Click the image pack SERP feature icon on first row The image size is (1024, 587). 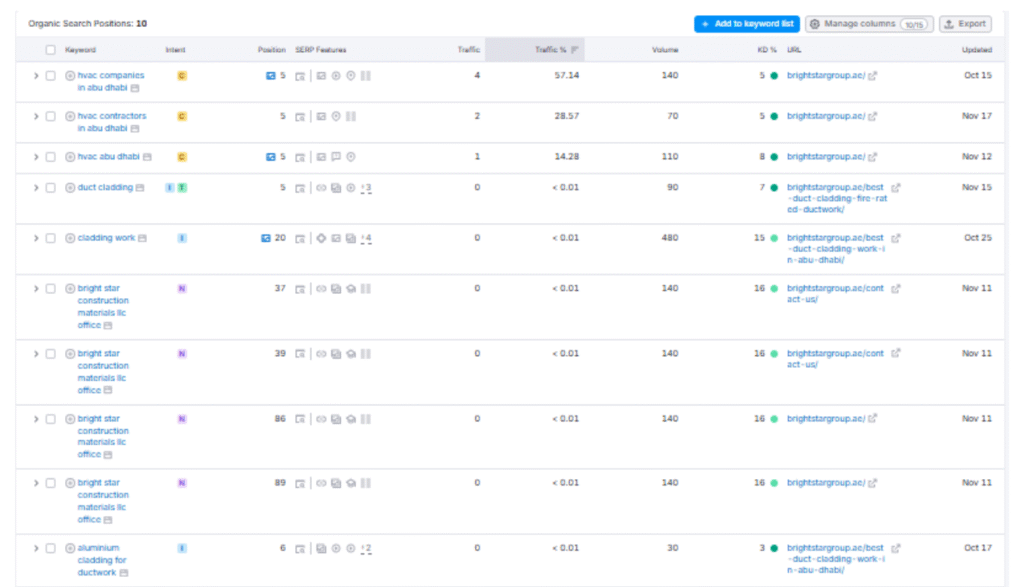tap(320, 75)
